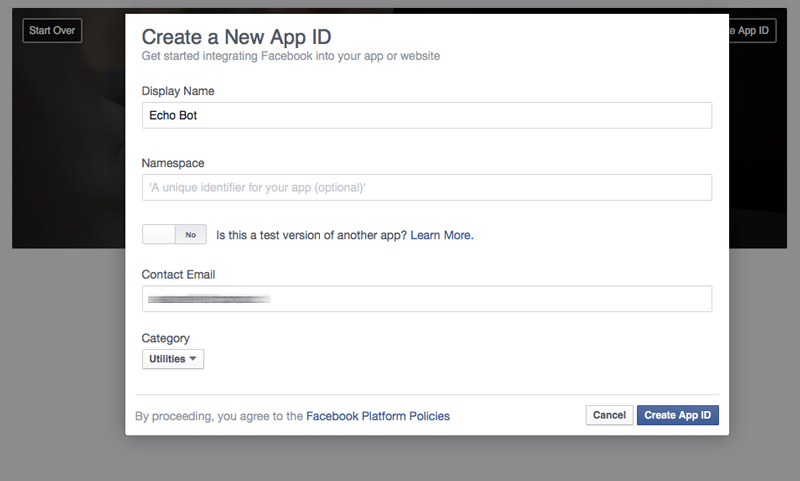Click the Namespace input field
This screenshot has width=800, height=481.
427,187
